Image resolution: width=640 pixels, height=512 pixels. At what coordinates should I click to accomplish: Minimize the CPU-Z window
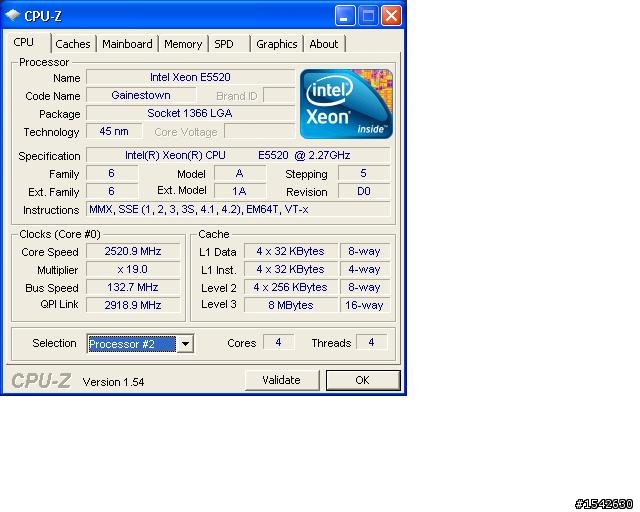(345, 16)
